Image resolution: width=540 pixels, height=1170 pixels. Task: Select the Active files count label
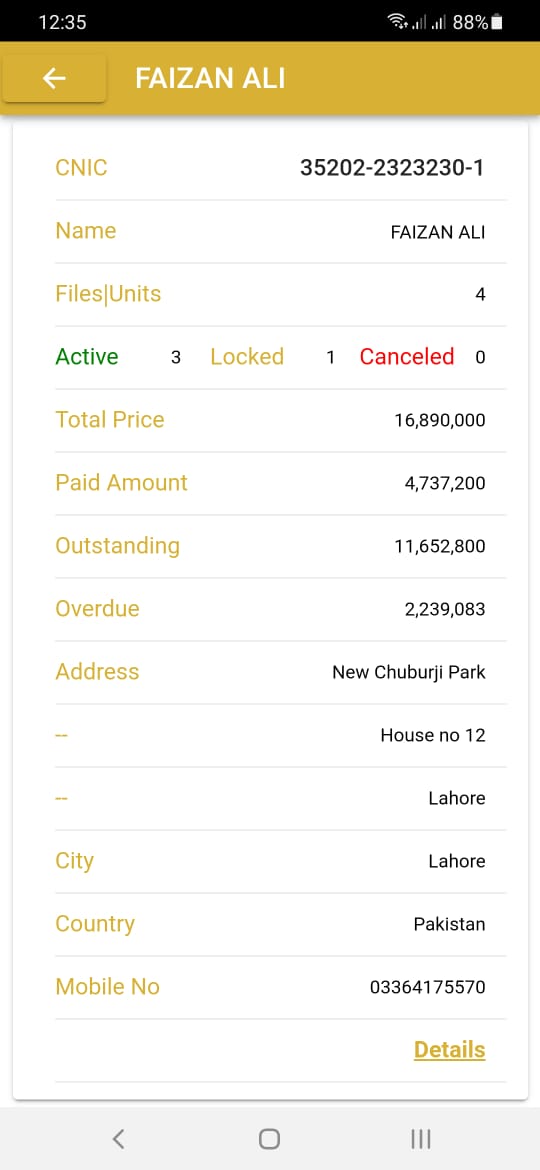(87, 357)
